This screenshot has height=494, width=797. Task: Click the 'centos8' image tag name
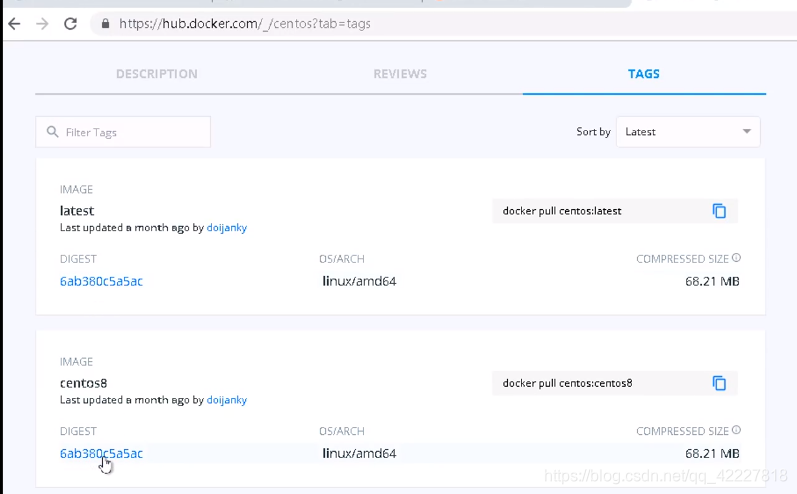(x=83, y=383)
